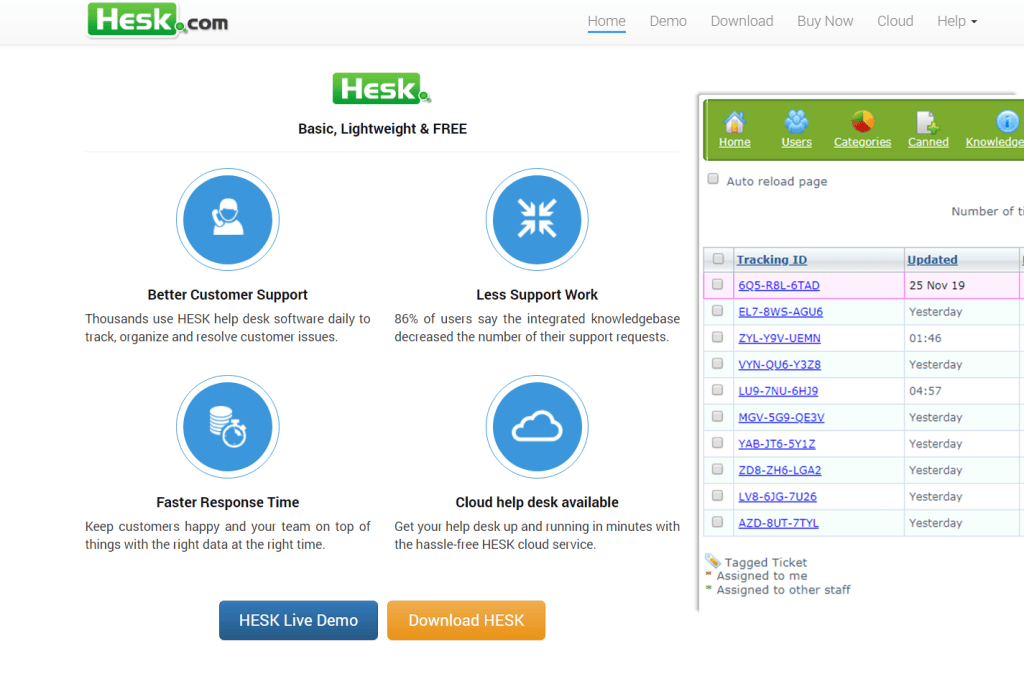The width and height of the screenshot is (1024, 684).
Task: Sort tickets by Tracking ID column
Action: (x=771, y=259)
